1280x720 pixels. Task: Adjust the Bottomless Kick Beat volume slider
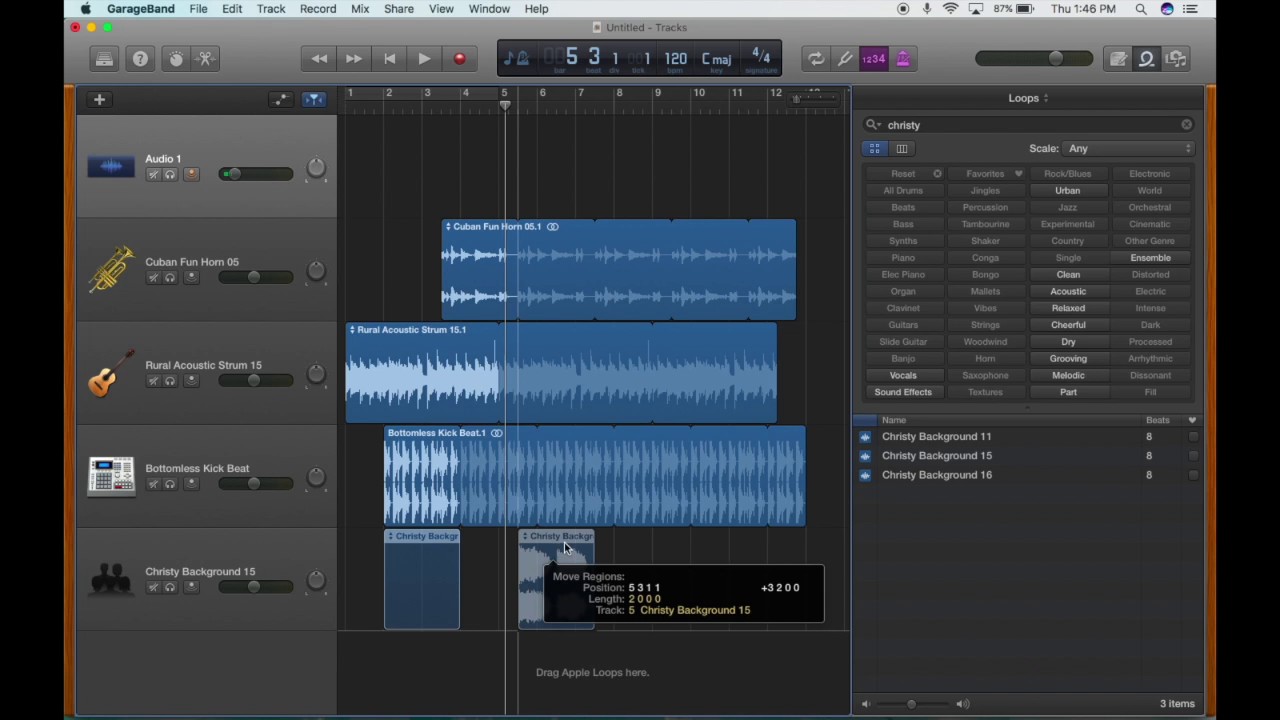click(x=256, y=484)
